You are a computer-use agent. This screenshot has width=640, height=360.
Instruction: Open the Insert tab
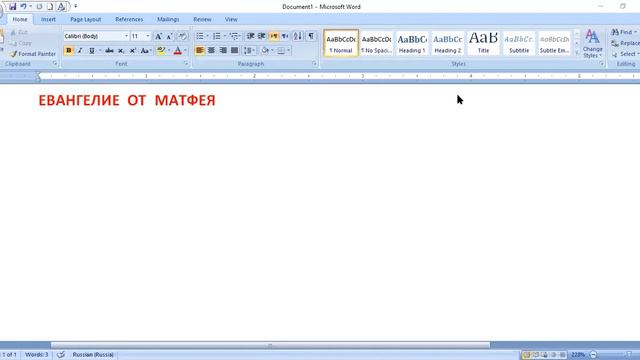[x=48, y=19]
